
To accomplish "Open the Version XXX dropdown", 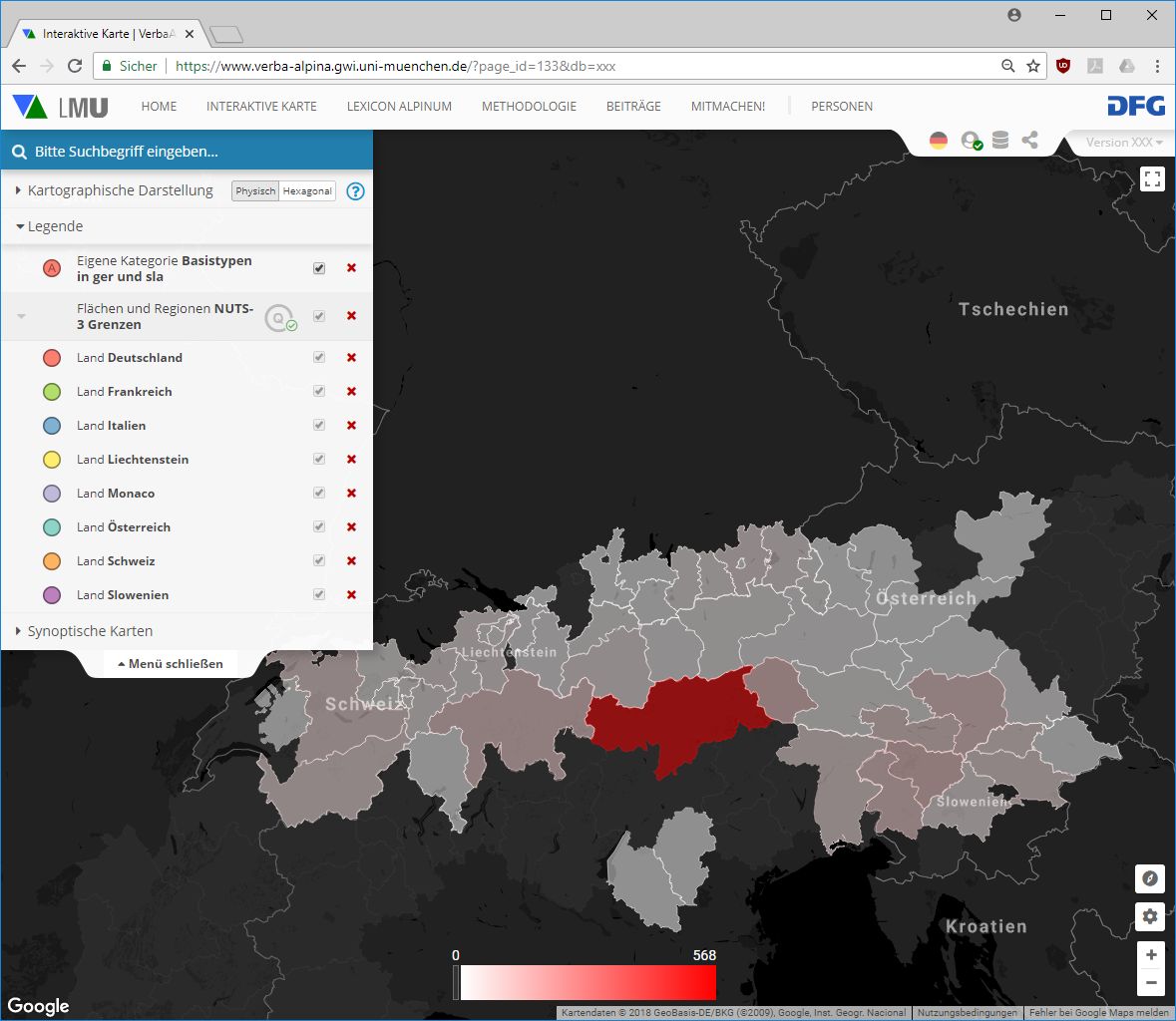I will (1123, 143).
